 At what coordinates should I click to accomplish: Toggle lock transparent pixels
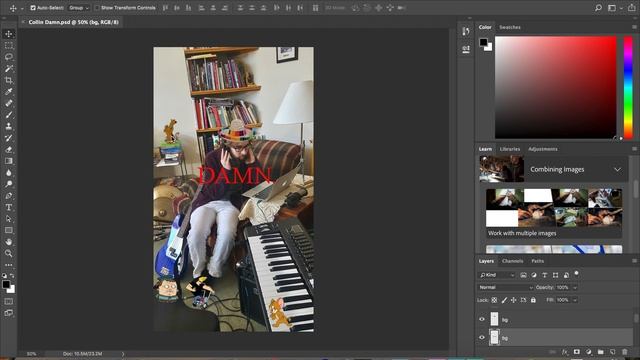494,300
